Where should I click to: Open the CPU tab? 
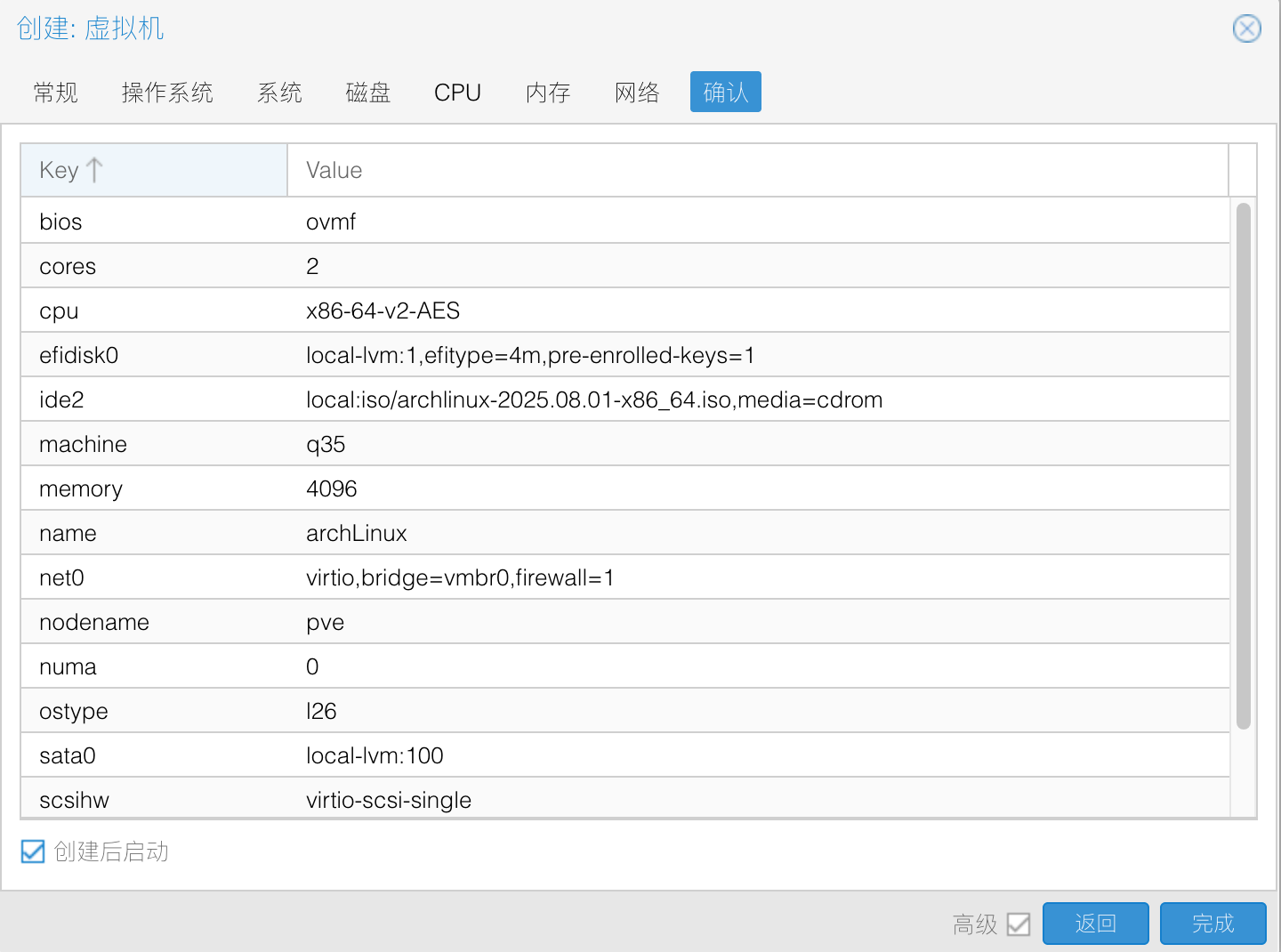(x=457, y=93)
